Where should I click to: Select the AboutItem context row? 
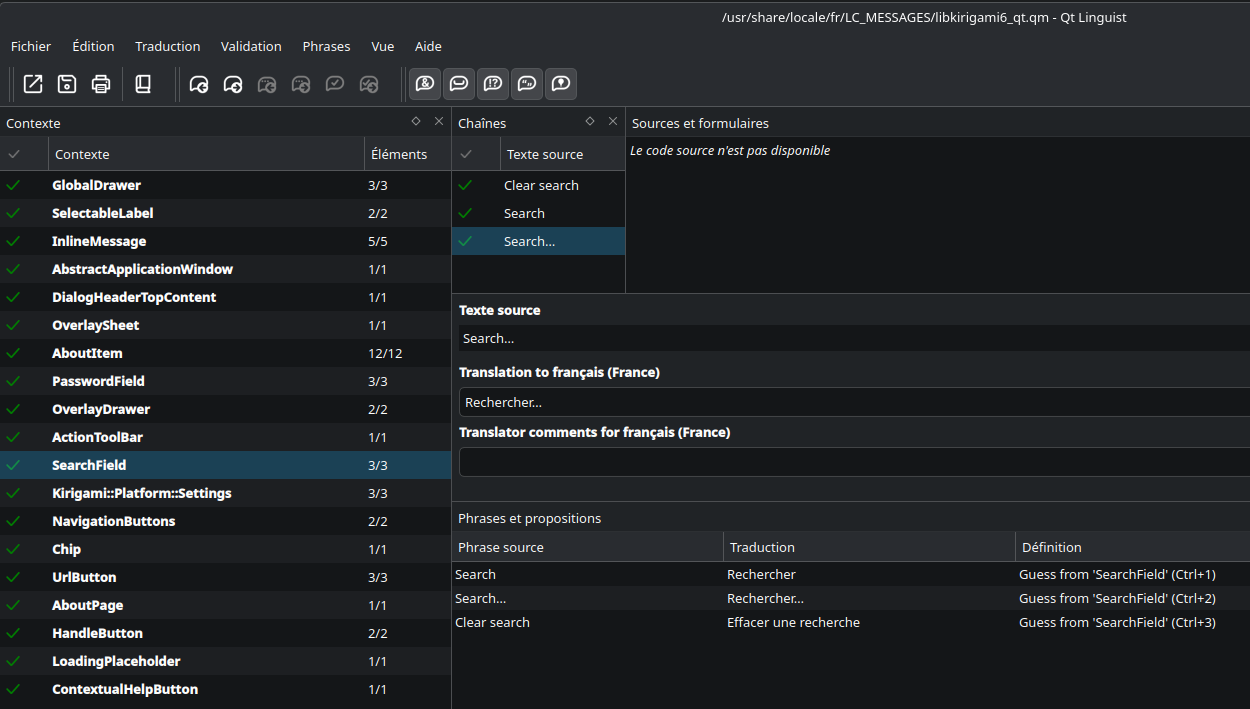[x=87, y=353]
